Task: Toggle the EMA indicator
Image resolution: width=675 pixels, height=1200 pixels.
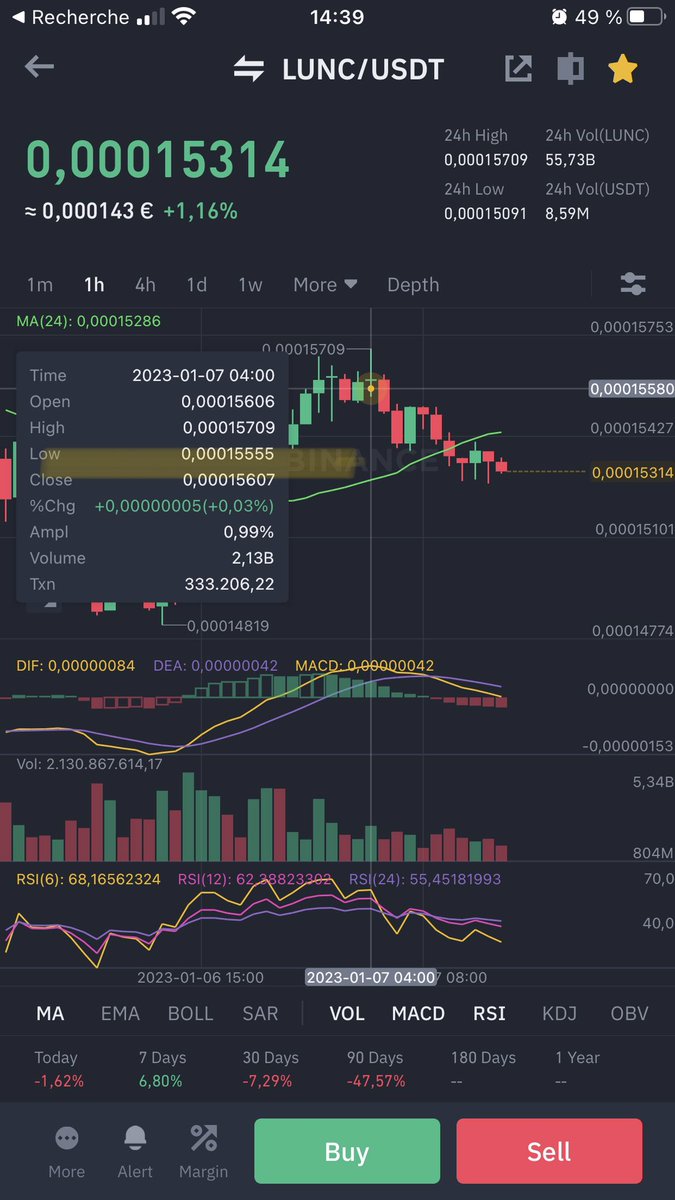Action: (x=120, y=1013)
